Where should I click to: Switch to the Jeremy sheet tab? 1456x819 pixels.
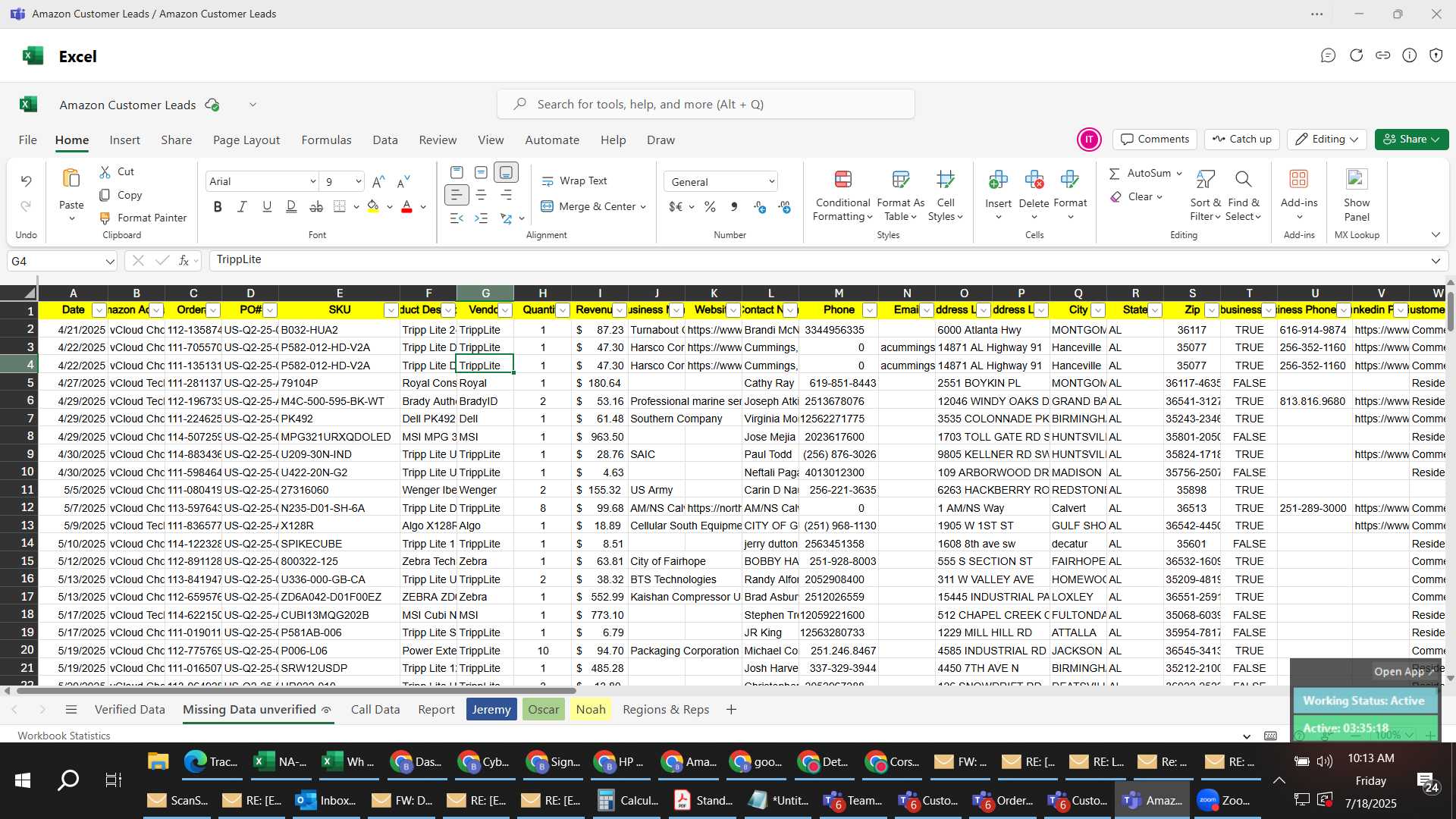491,710
